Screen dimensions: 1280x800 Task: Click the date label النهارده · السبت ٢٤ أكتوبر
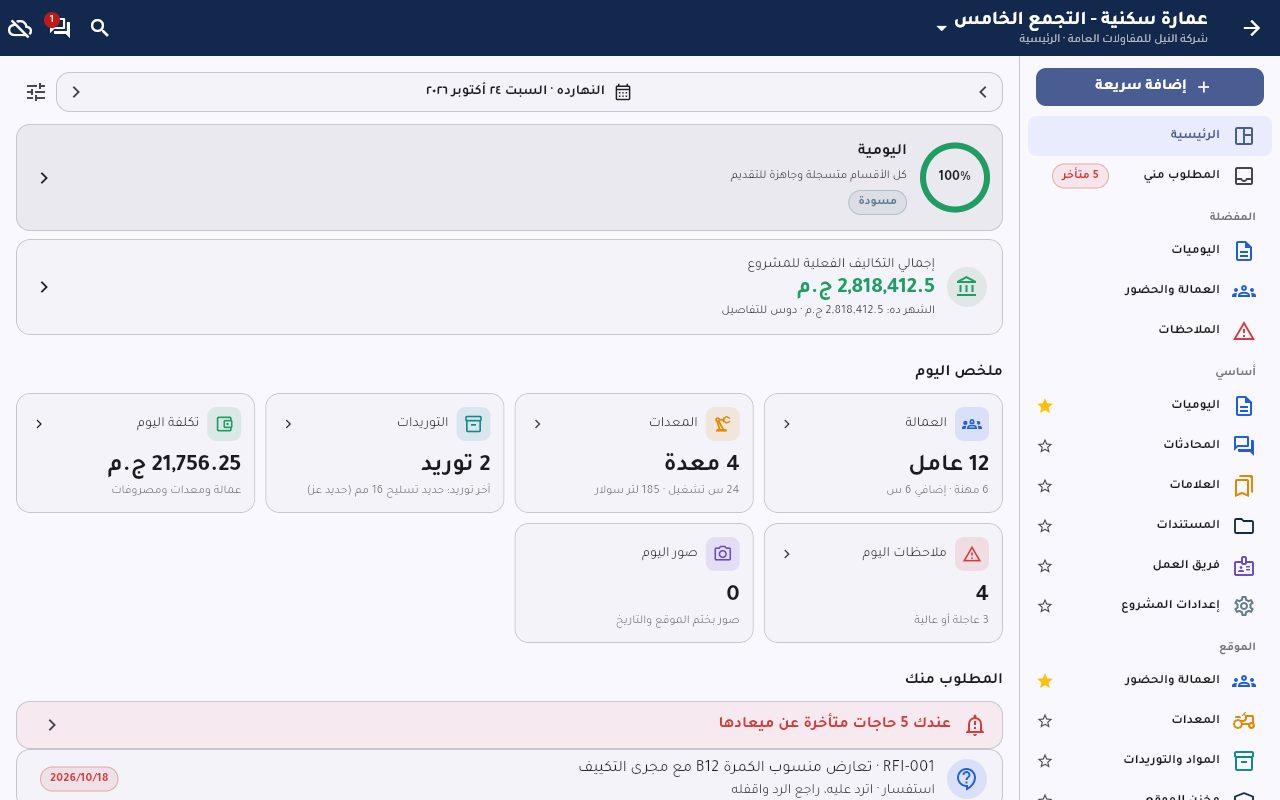pyautogui.click(x=516, y=92)
